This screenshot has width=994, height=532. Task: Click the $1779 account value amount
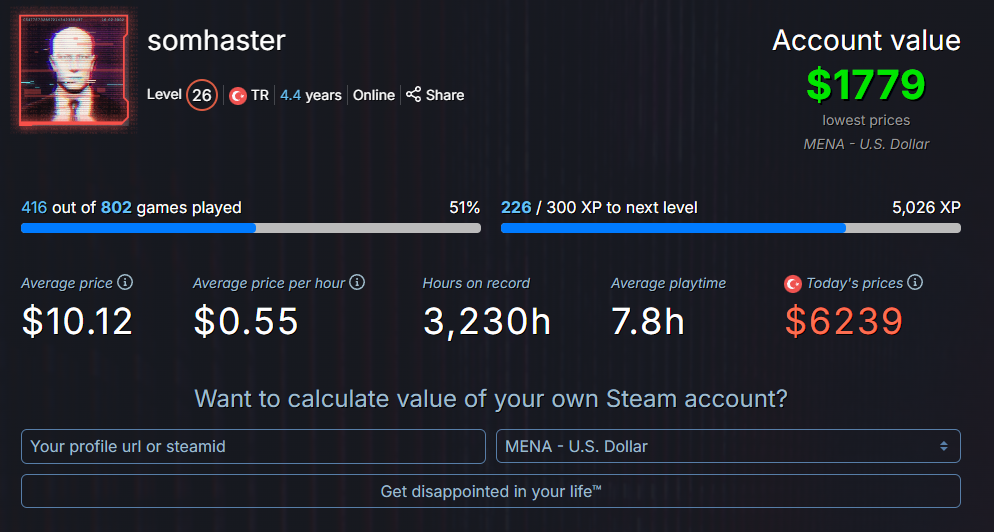866,84
